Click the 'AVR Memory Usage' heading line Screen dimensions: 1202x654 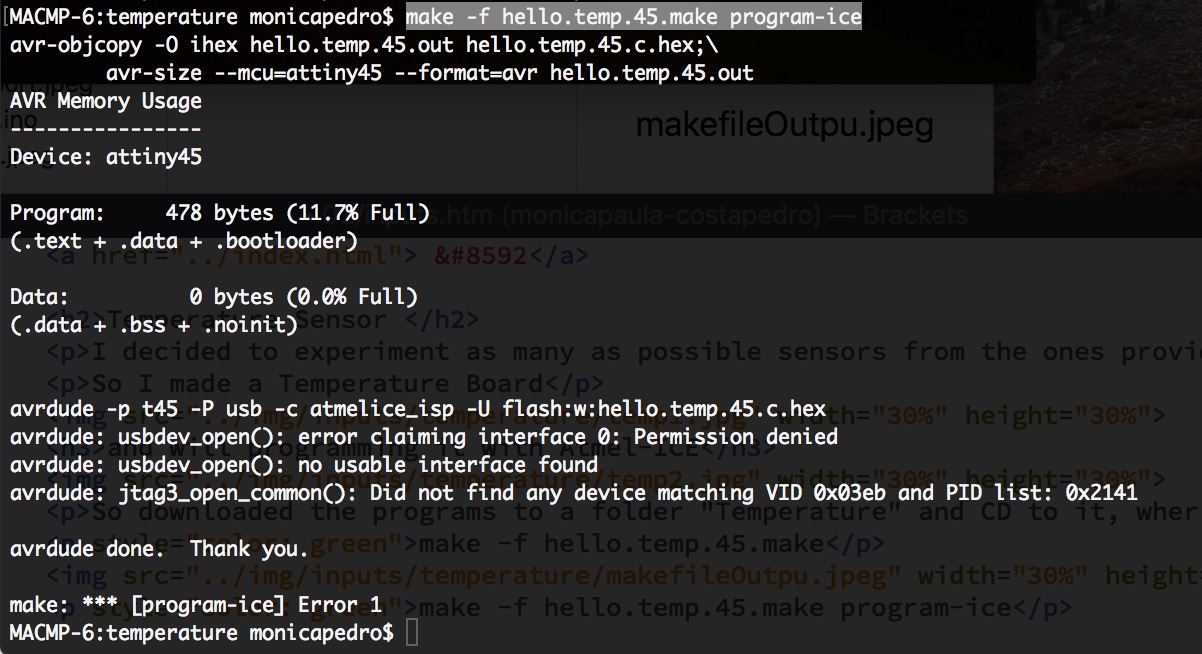tap(106, 101)
